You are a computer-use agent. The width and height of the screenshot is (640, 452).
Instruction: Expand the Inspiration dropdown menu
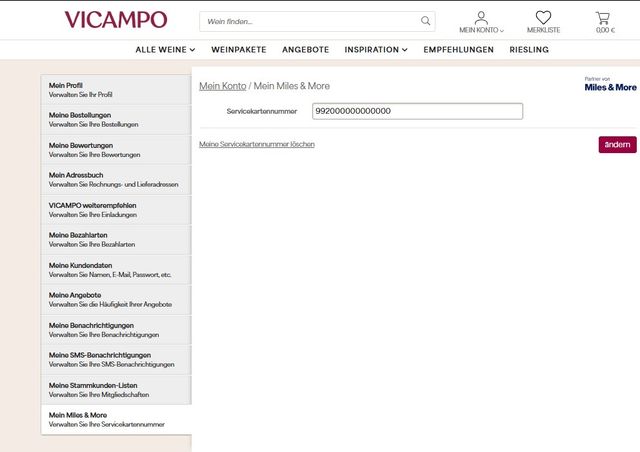(376, 49)
